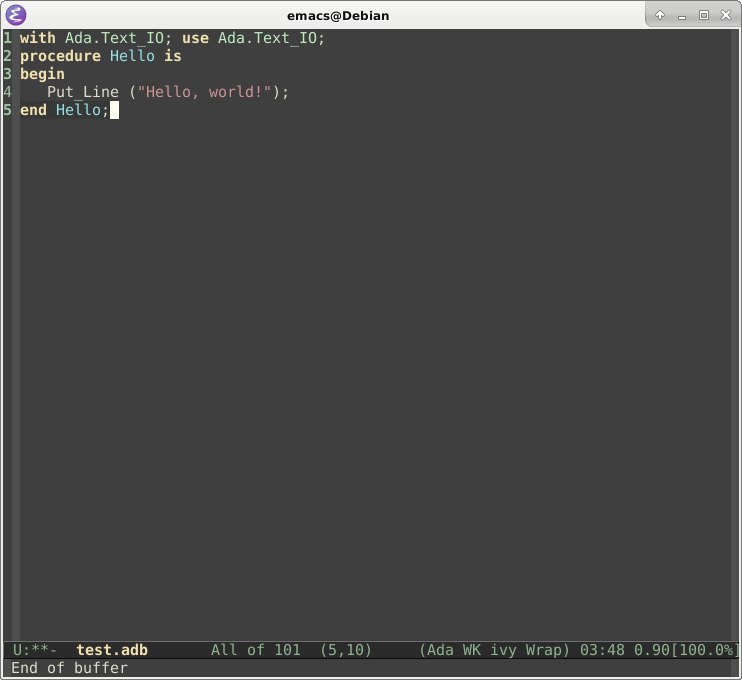Click the '[100.0%]' battery indicator
Screen dimensions: 742x680
[705, 650]
